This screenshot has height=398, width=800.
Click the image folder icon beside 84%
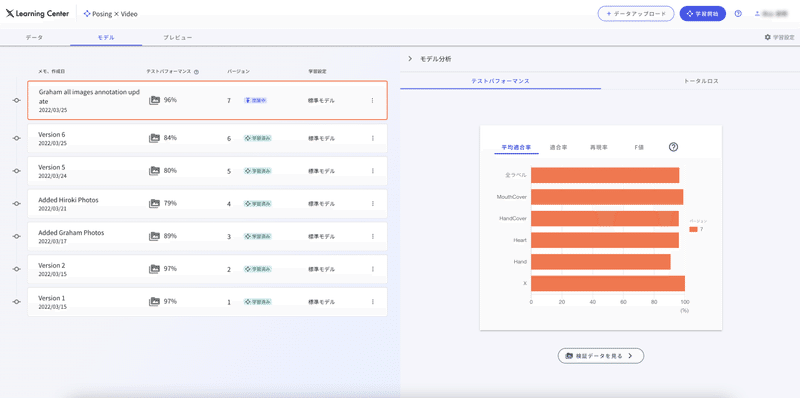coord(154,138)
